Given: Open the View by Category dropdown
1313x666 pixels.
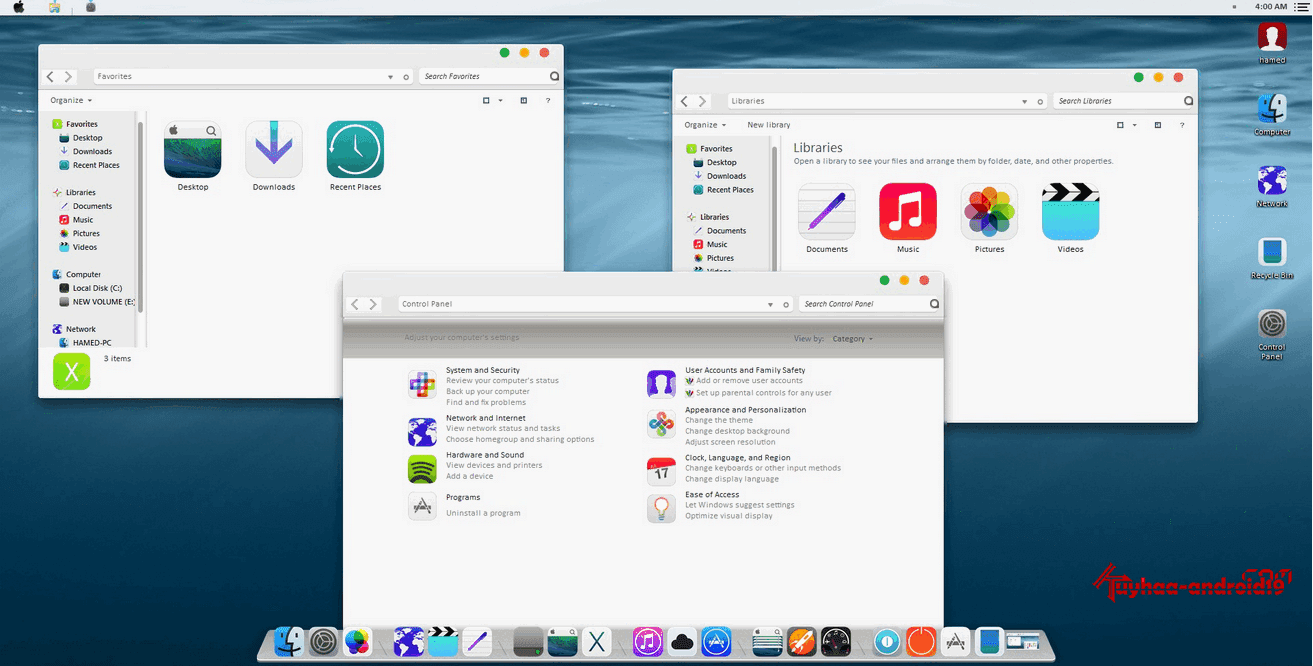Looking at the screenshot, I should pyautogui.click(x=852, y=339).
